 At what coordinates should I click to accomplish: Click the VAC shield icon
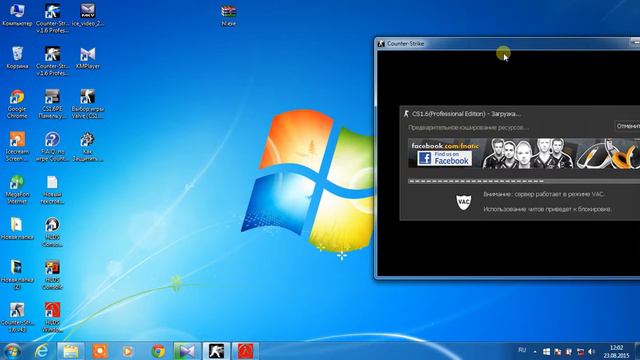464,202
